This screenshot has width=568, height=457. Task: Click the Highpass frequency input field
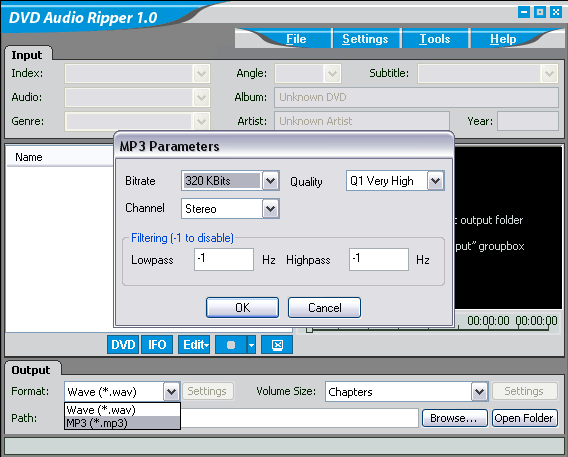click(x=379, y=259)
